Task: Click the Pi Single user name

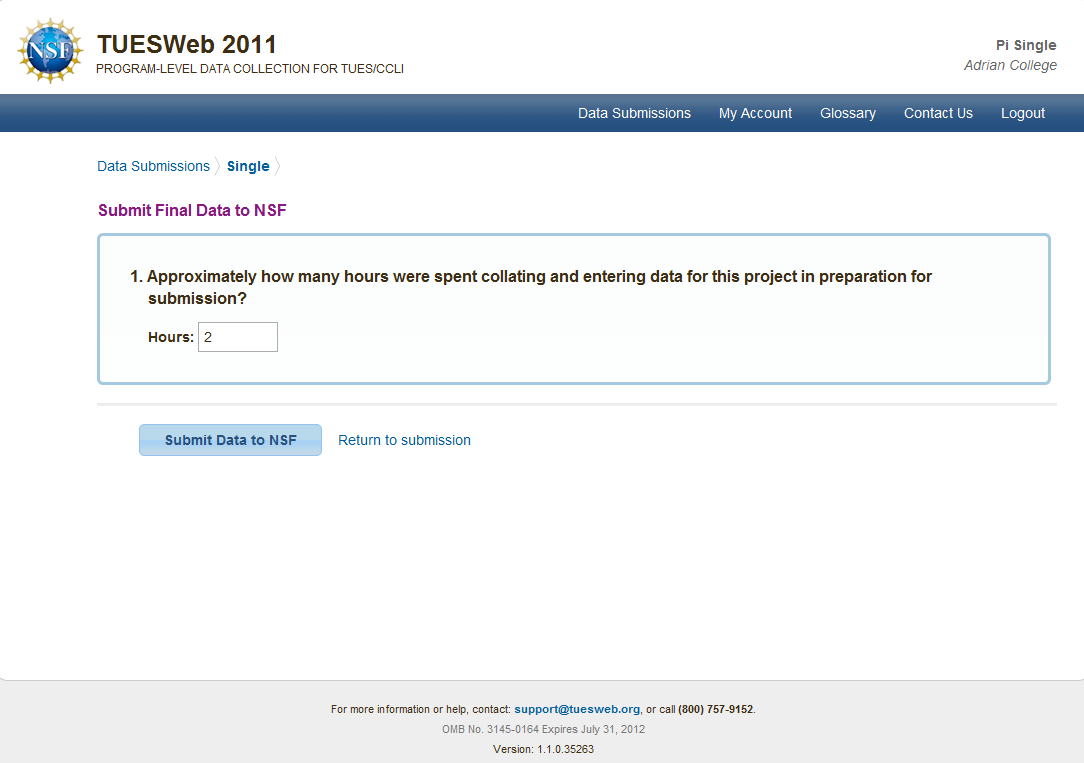Action: 1026,45
